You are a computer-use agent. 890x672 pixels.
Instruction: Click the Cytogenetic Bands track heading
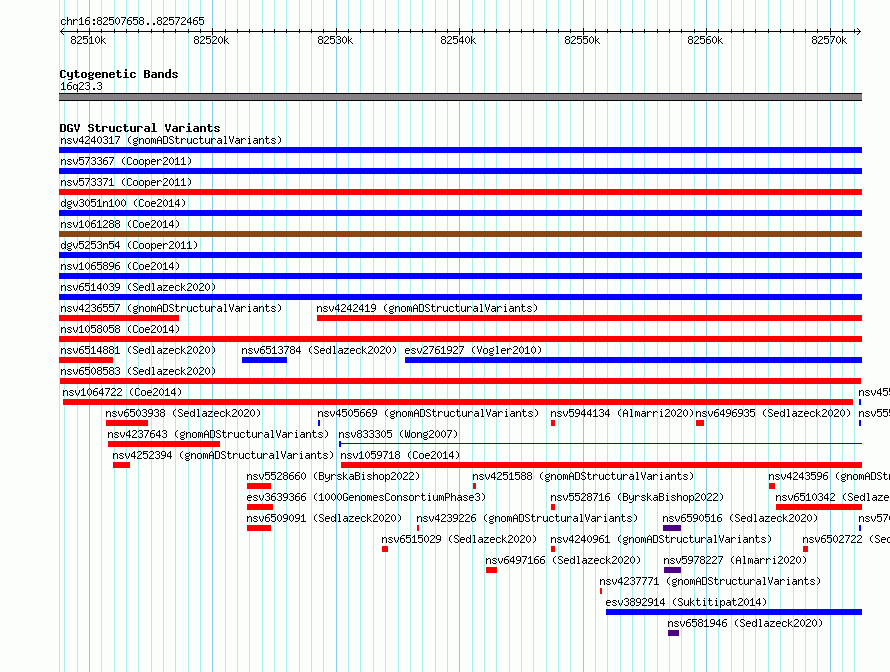[x=119, y=74]
